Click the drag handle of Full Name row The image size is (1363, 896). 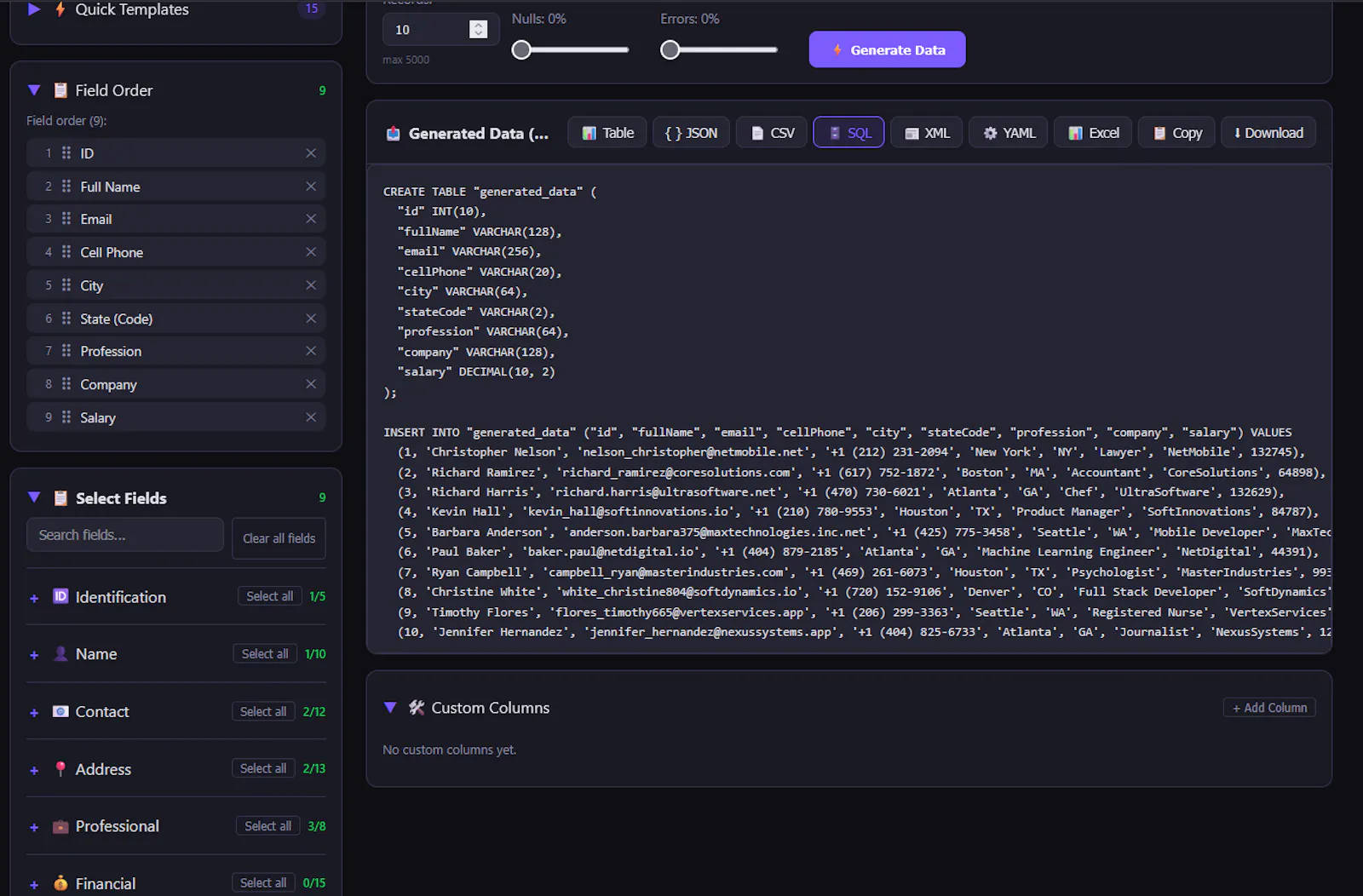[x=66, y=187]
